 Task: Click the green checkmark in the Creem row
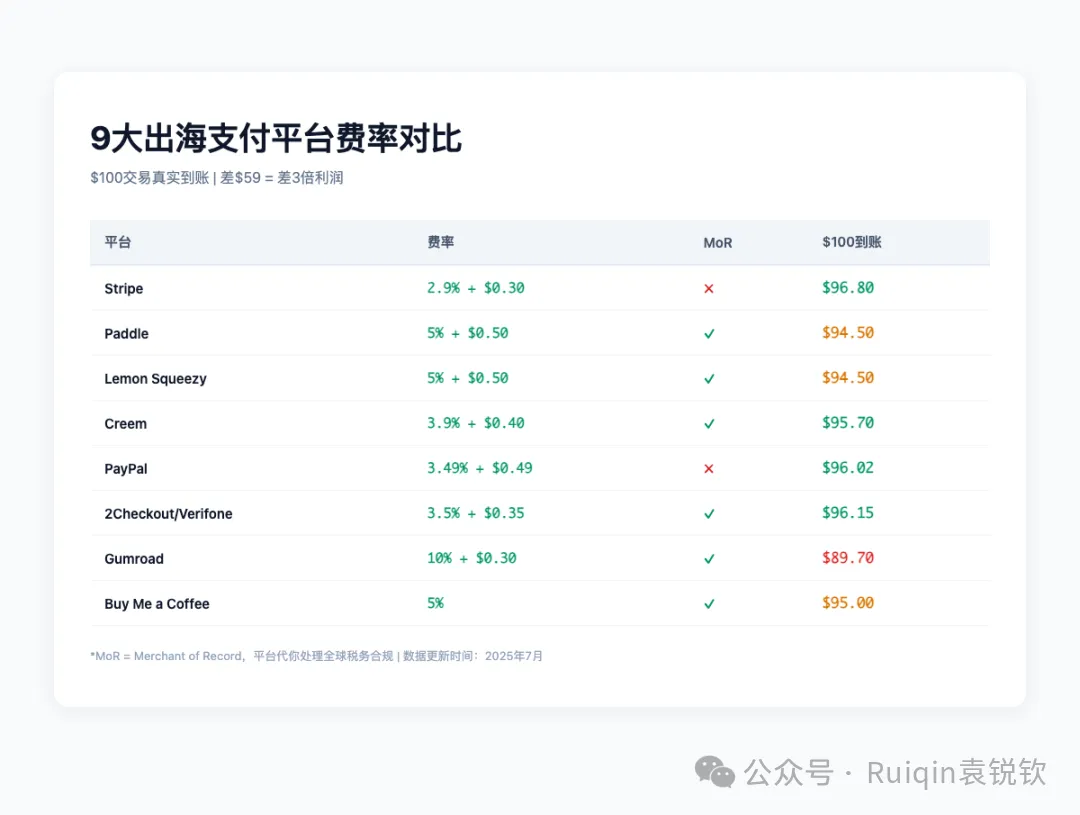coord(709,424)
